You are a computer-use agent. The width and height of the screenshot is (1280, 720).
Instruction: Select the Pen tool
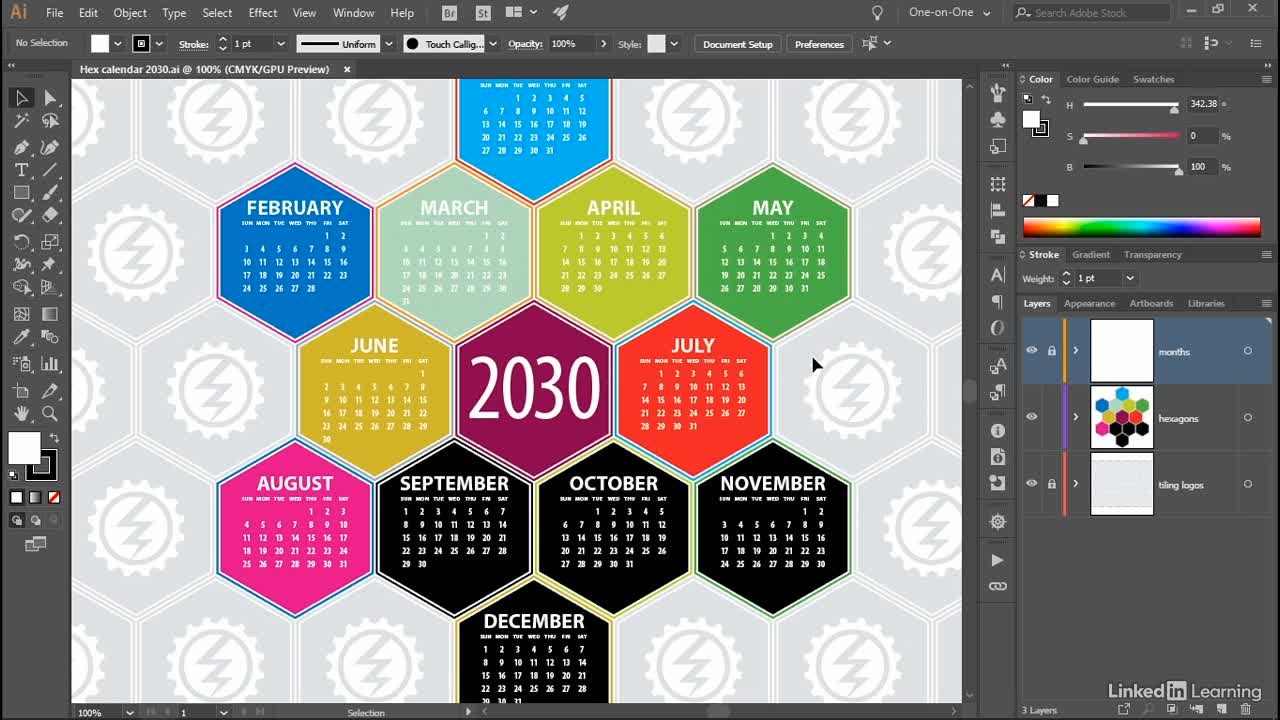pyautogui.click(x=21, y=147)
